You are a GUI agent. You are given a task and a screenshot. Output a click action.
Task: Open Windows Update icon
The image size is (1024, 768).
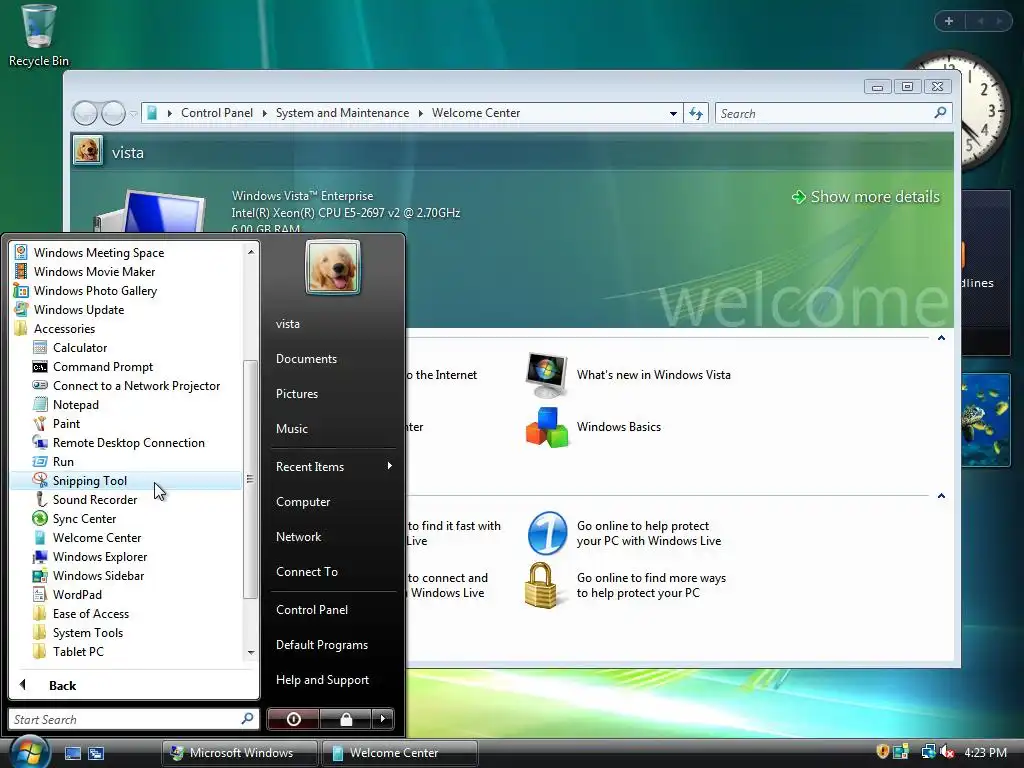tap(21, 310)
